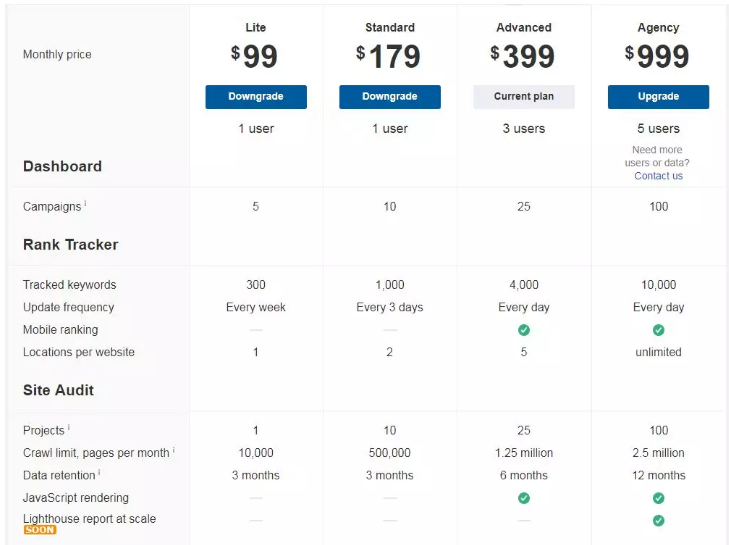Click Agency plan Mobile ranking checkmark
The height and width of the screenshot is (545, 729).
tap(658, 330)
